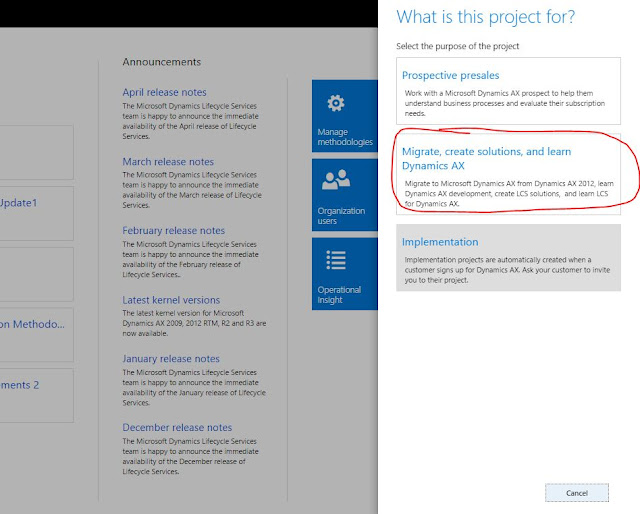Screen dimensions: 640x514
Task: Click the Update1 project tile
Action: point(37,214)
